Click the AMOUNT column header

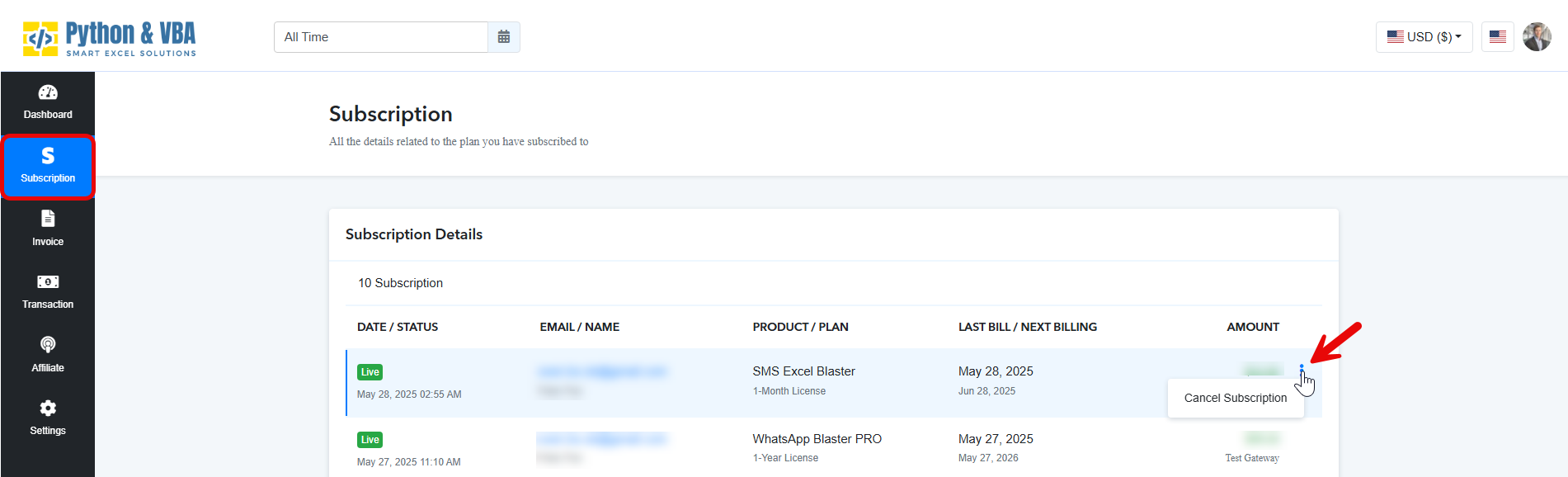pyautogui.click(x=1252, y=327)
